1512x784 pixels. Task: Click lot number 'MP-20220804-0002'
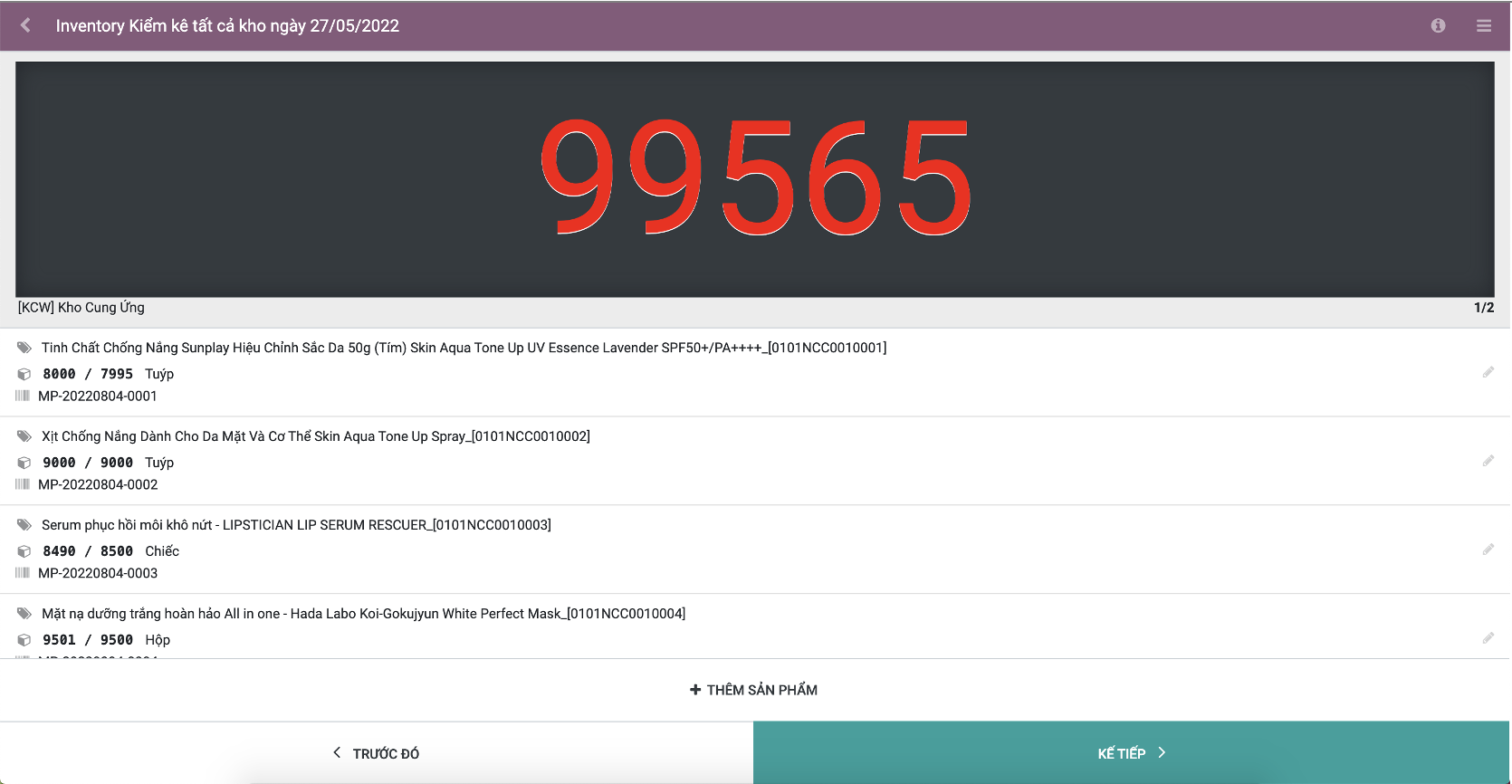tap(98, 484)
